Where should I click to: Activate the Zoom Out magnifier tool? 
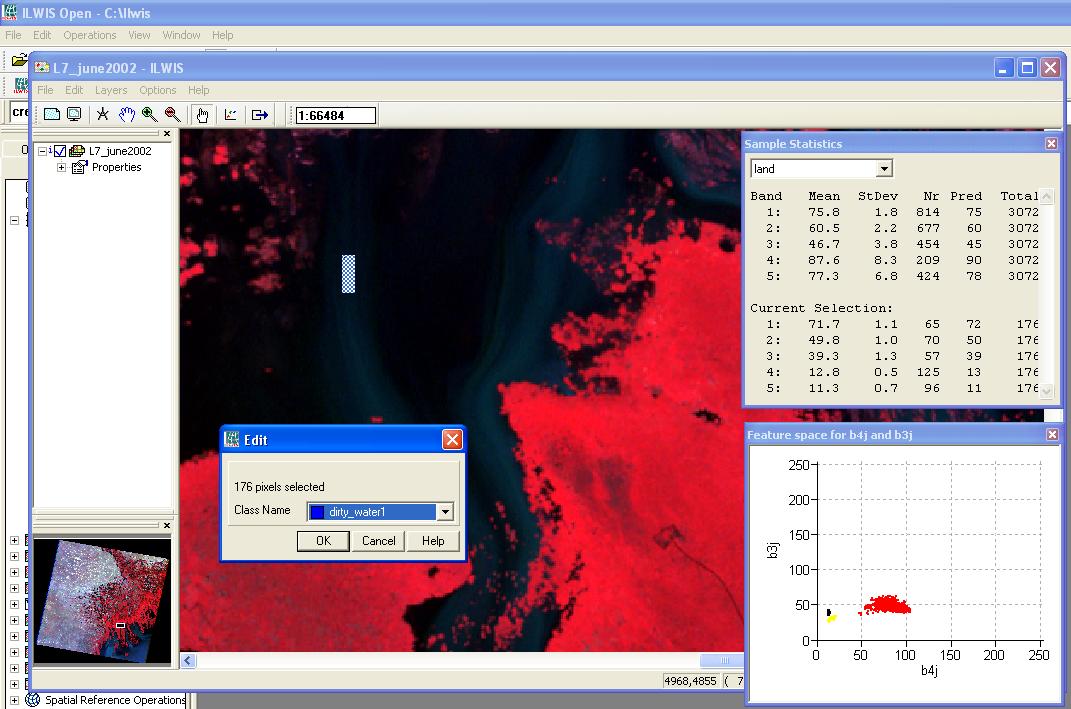[x=172, y=115]
